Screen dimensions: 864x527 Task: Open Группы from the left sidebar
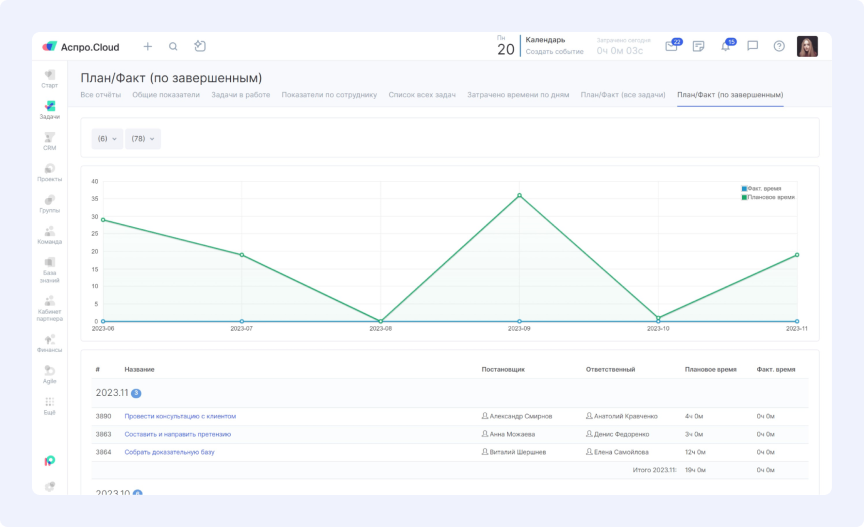50,203
